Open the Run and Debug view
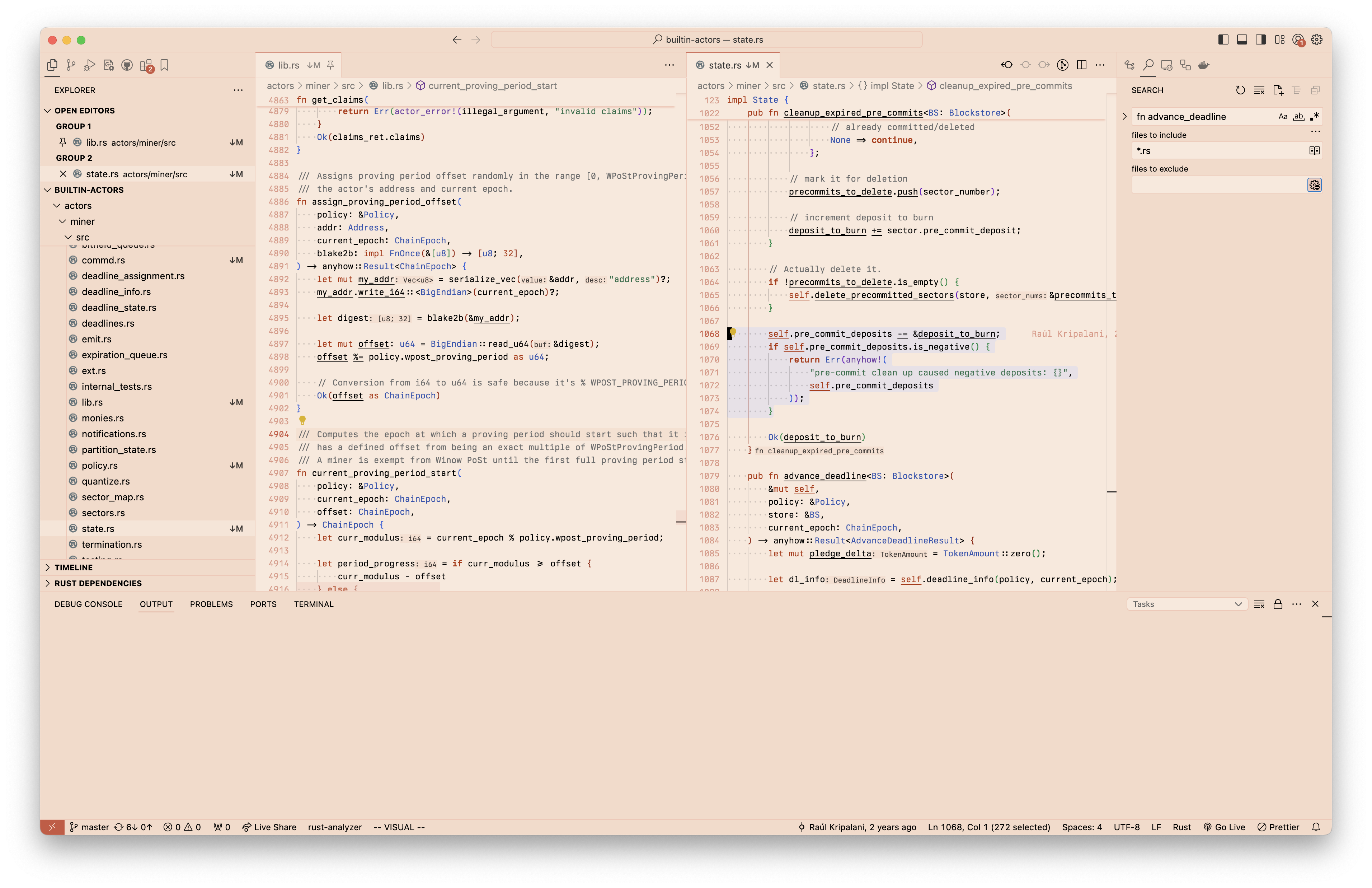 [x=89, y=65]
